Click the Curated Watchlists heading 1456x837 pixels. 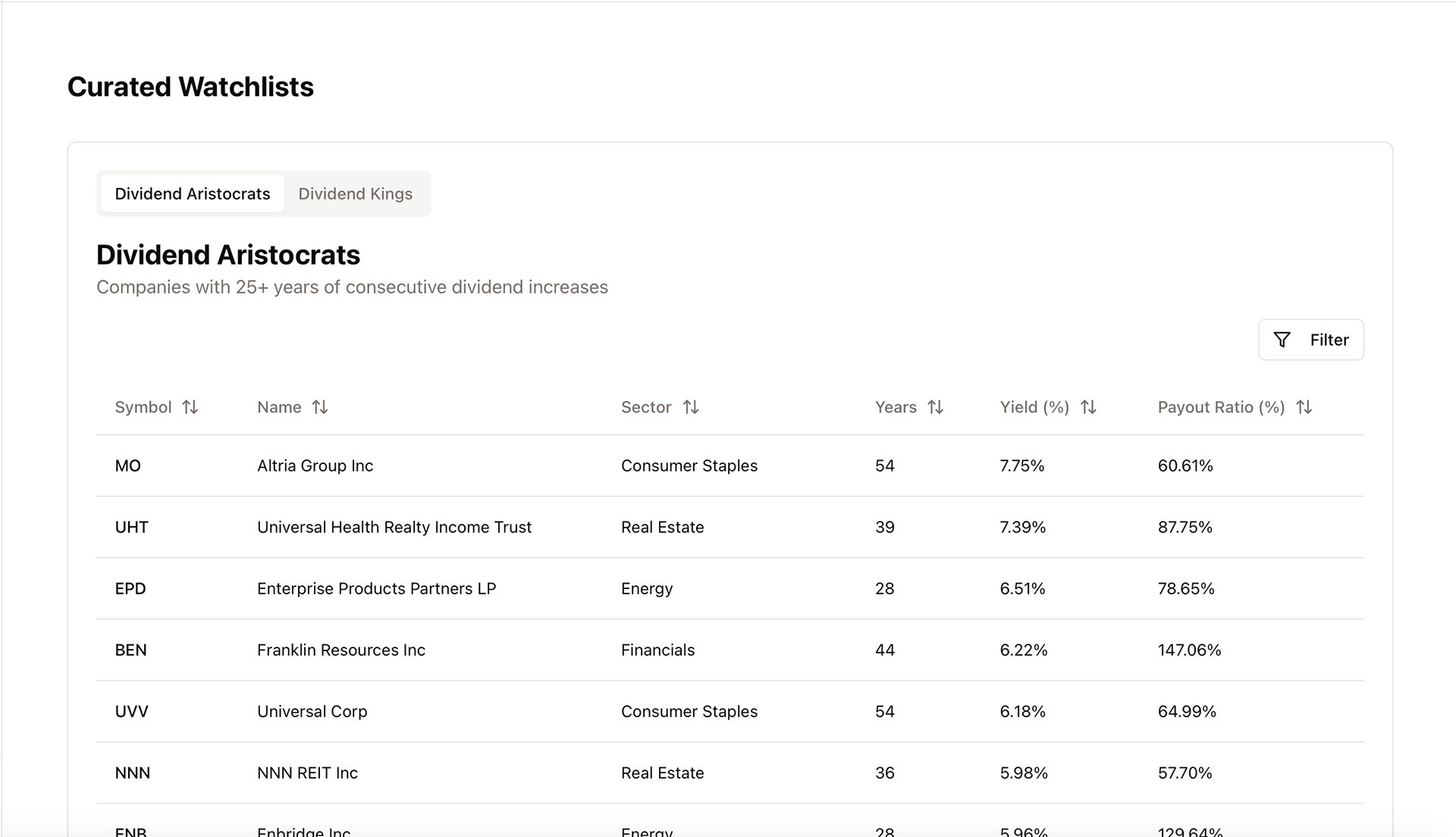(190, 86)
